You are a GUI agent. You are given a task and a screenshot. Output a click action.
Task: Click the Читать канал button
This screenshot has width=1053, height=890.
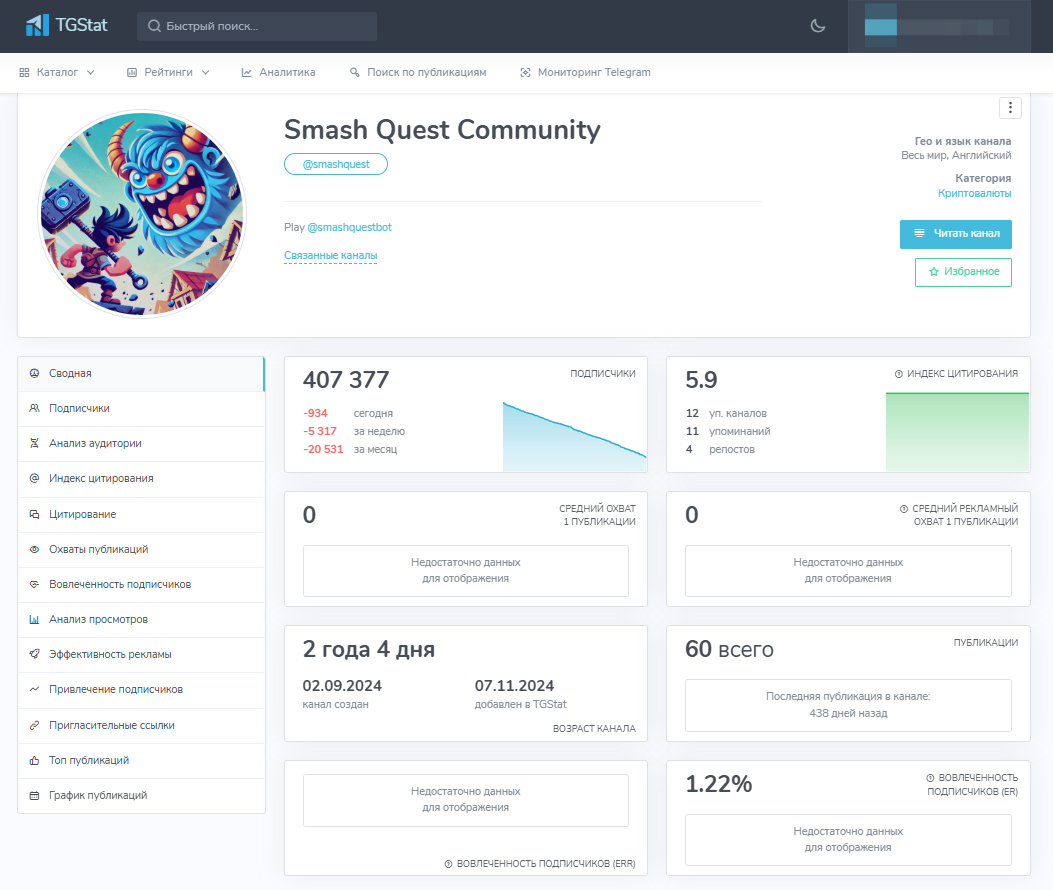(x=956, y=234)
